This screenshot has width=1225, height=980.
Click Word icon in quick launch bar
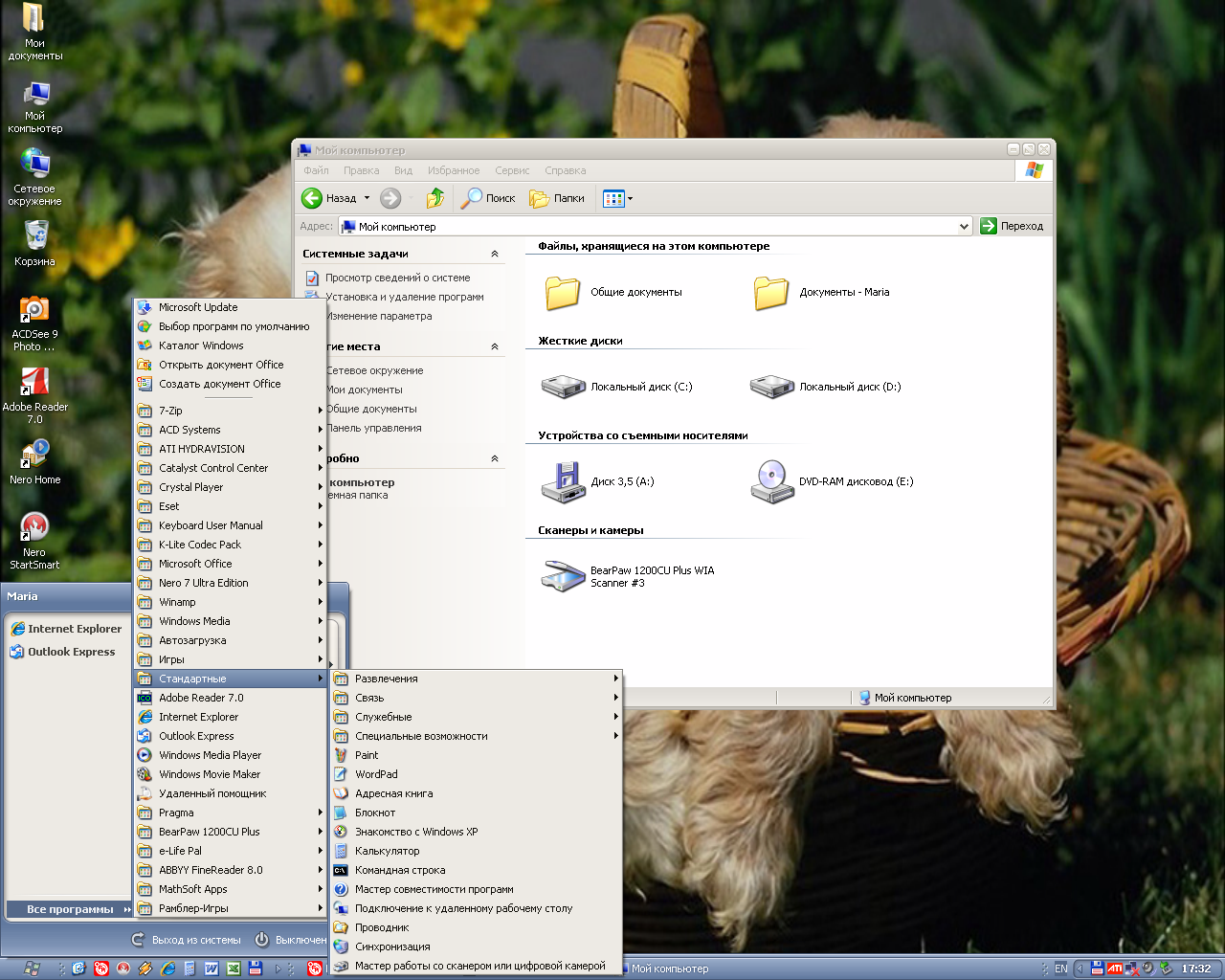point(212,969)
